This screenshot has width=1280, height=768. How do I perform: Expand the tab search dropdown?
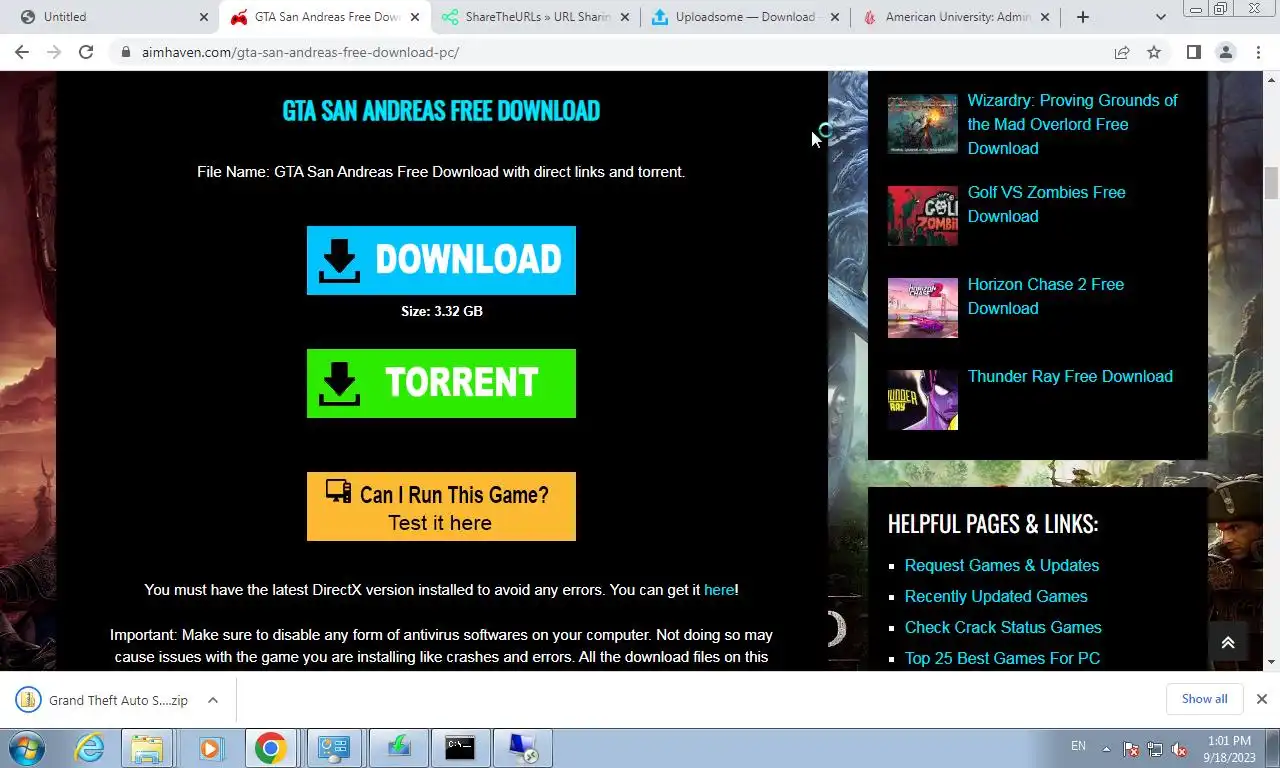coord(1160,17)
